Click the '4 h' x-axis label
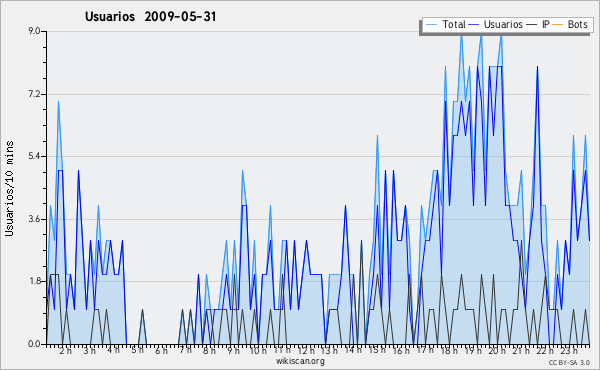Screen dimensions: 600x370 [x=113, y=350]
